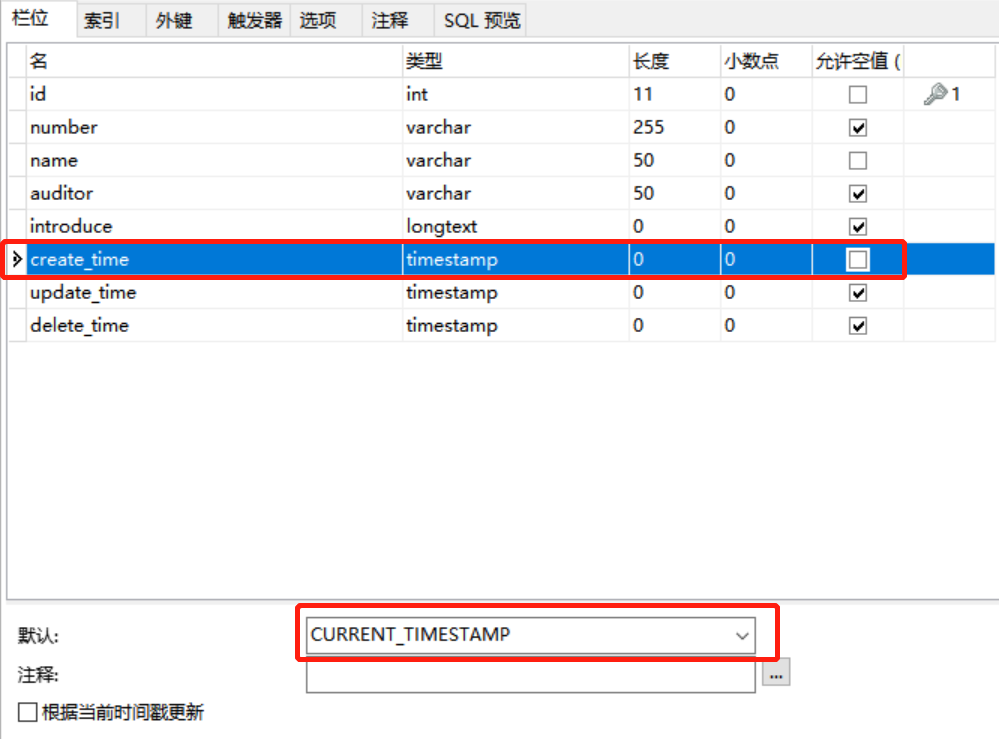
Task: Select the delete_time field name cell
Action: pos(214,326)
